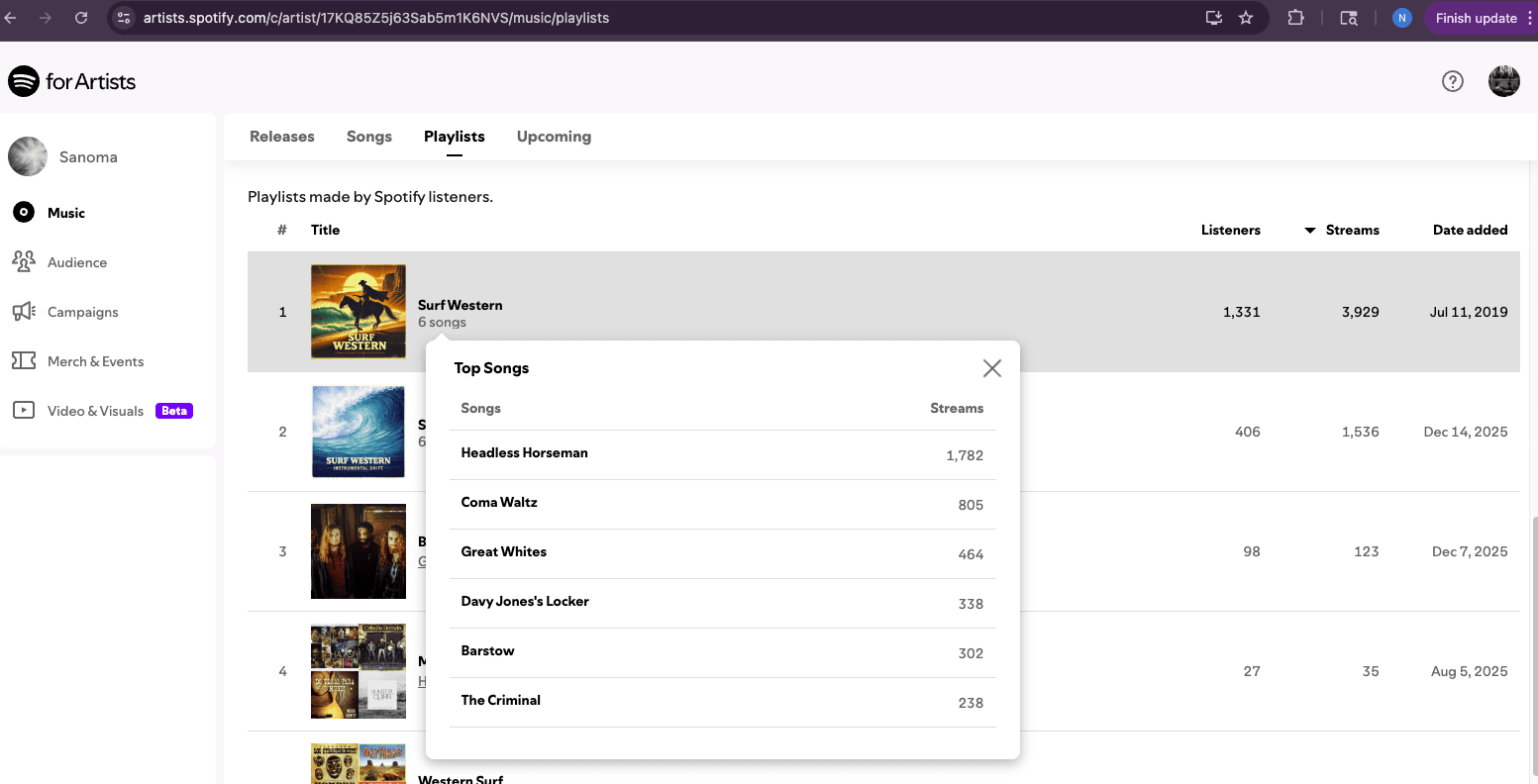The image size is (1538, 784).
Task: Click the Sanoma artist name
Action: click(88, 156)
